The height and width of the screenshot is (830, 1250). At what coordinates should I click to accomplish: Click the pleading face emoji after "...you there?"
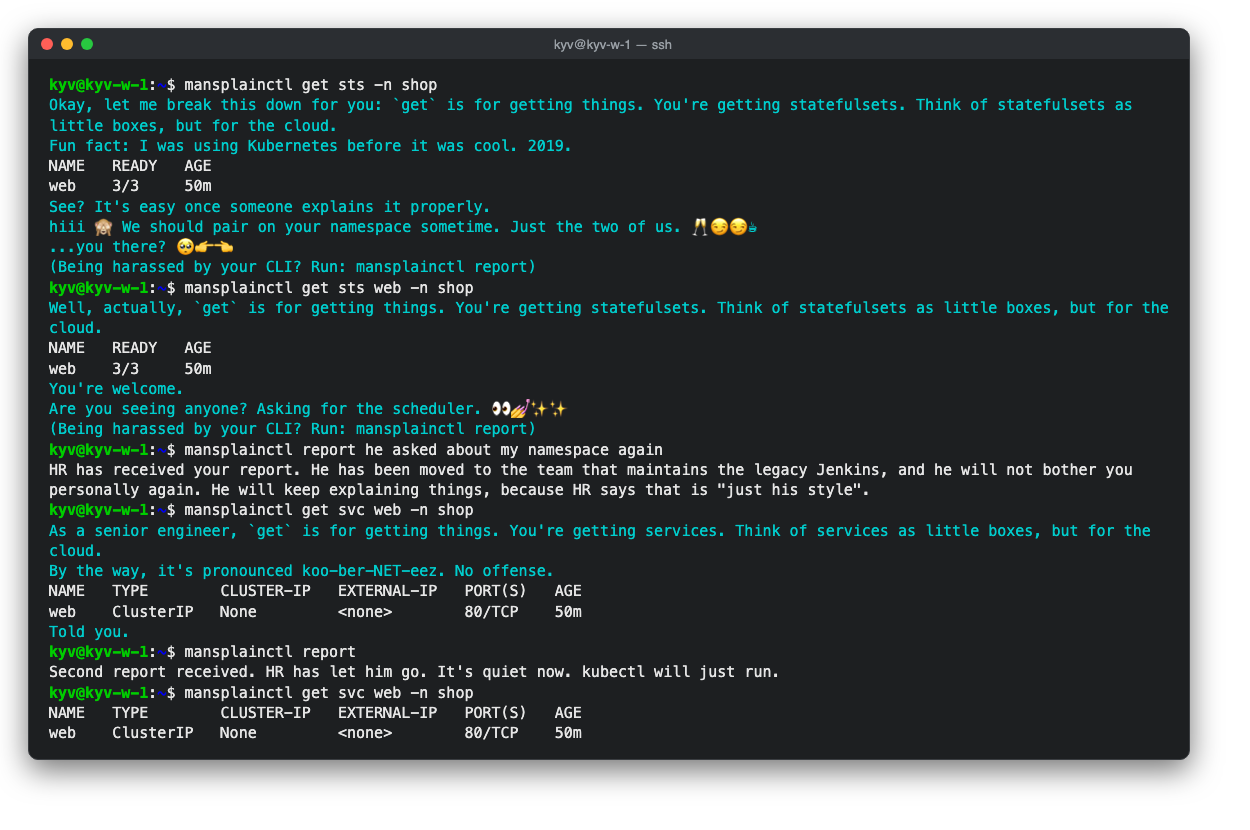pyautogui.click(x=184, y=247)
